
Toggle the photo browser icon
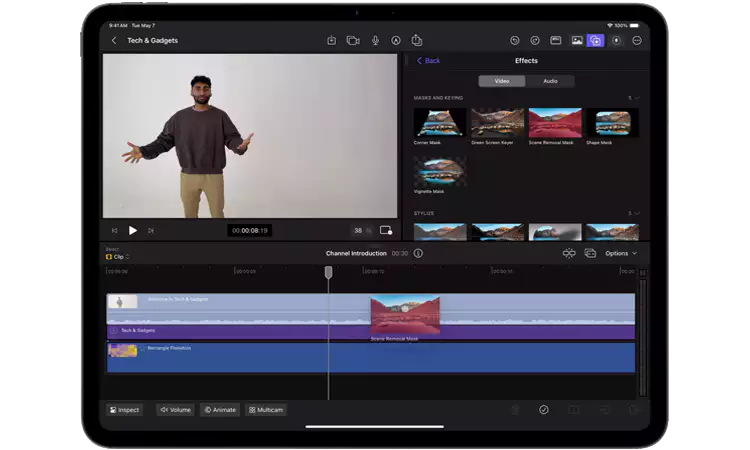tap(577, 41)
